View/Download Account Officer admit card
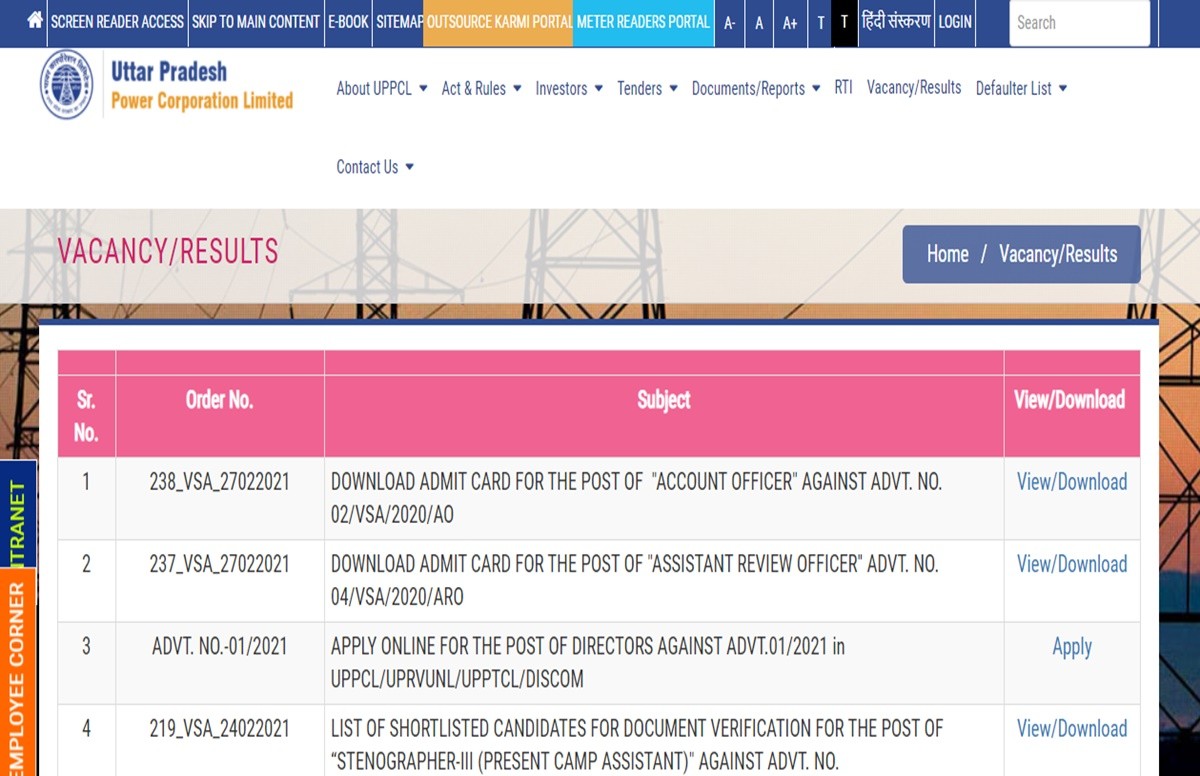1200x776 pixels. [1071, 482]
